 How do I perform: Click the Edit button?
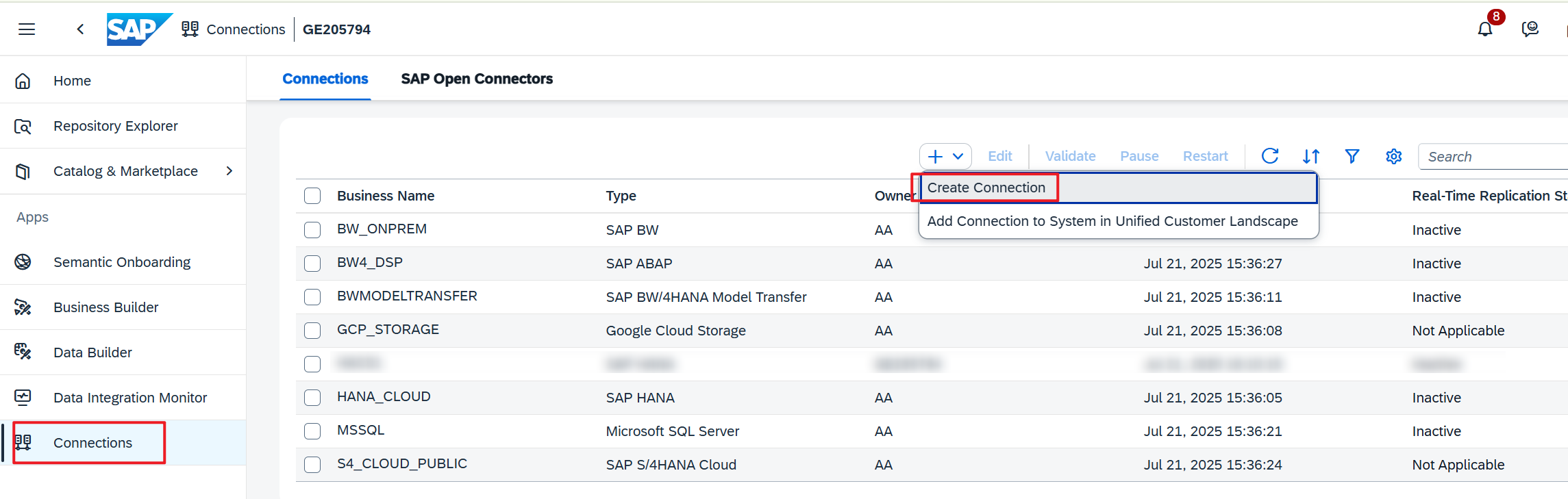point(999,156)
